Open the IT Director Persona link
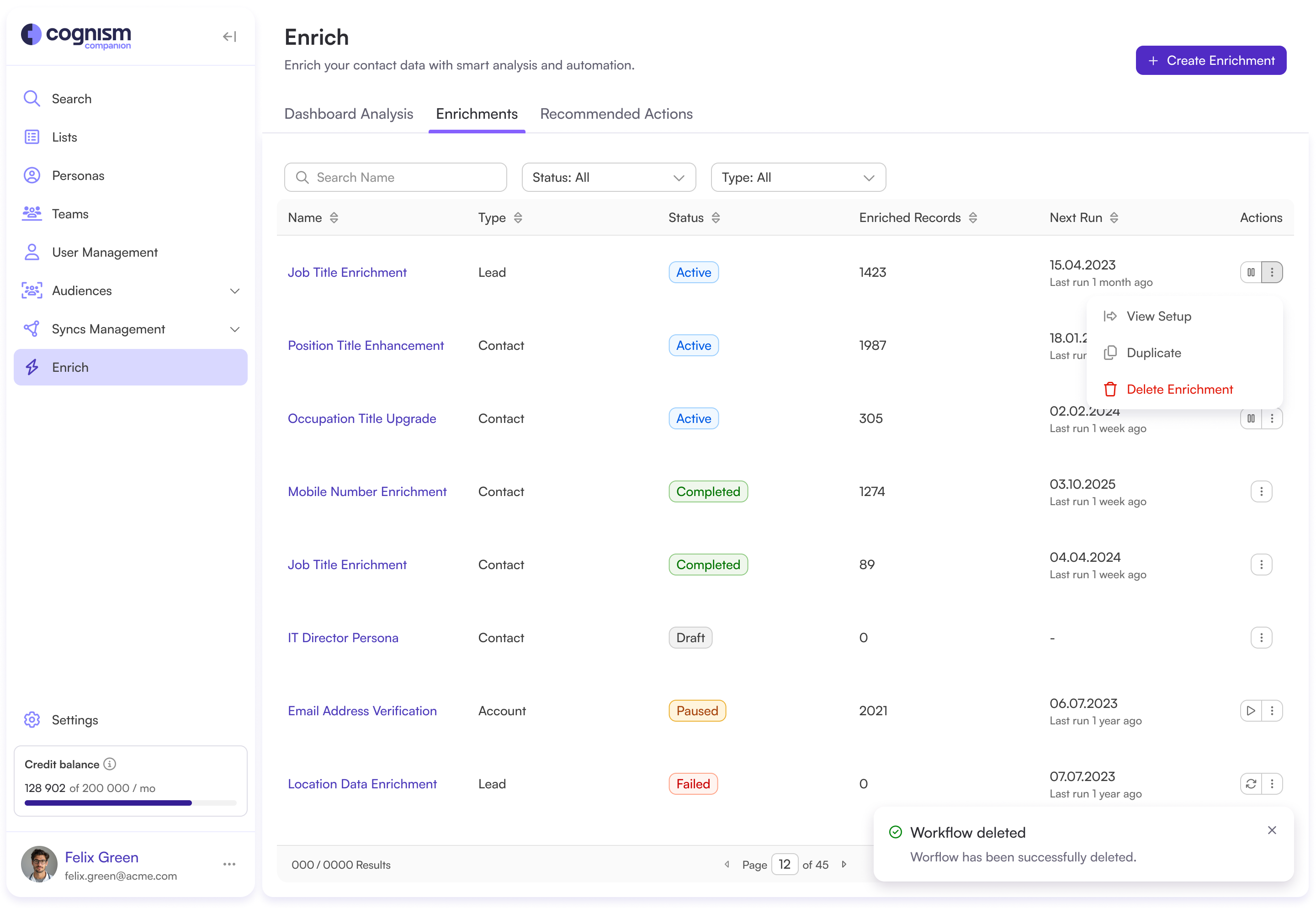The width and height of the screenshot is (1316, 908). pyautogui.click(x=343, y=638)
